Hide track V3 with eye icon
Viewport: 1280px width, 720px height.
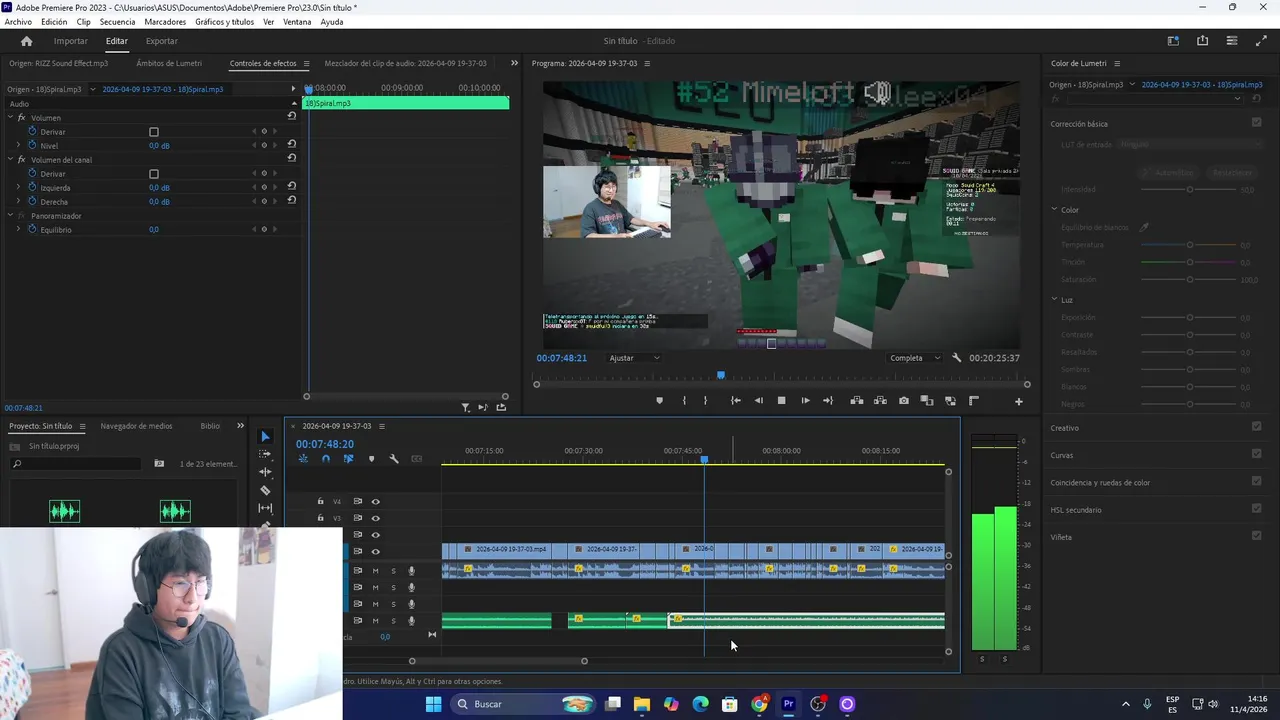tap(376, 518)
